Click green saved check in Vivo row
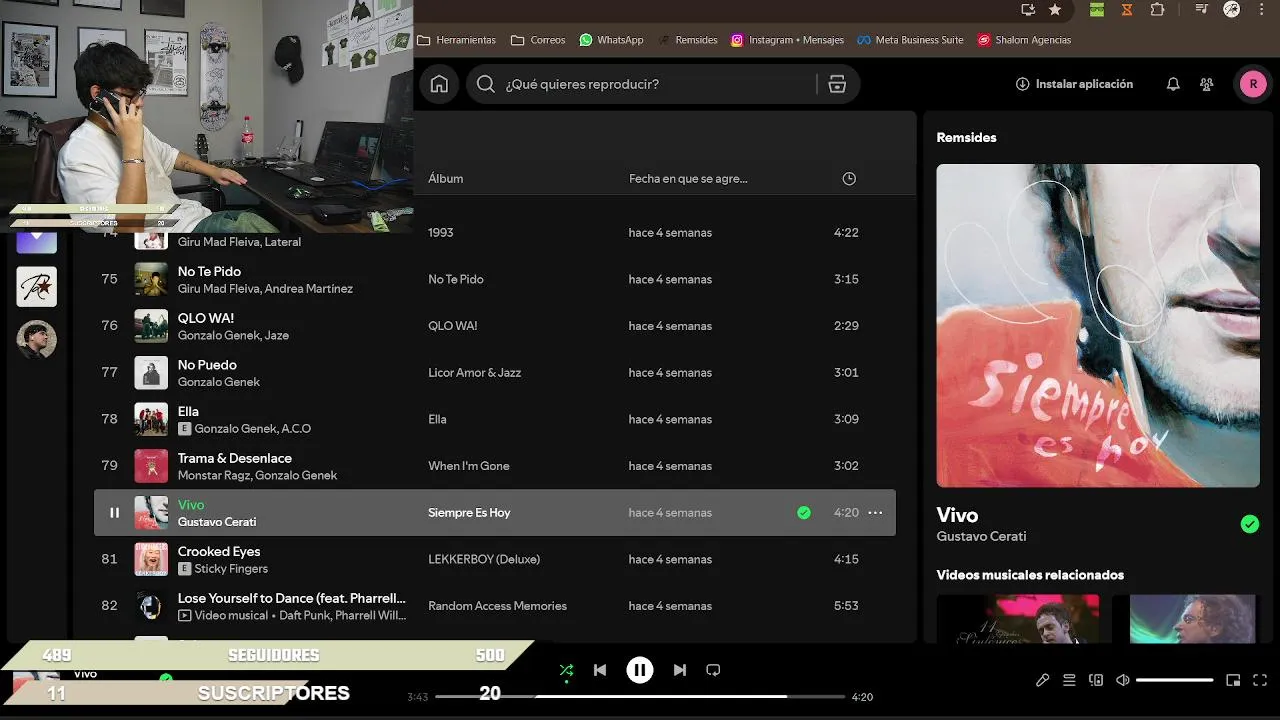1280x720 pixels. tap(804, 513)
